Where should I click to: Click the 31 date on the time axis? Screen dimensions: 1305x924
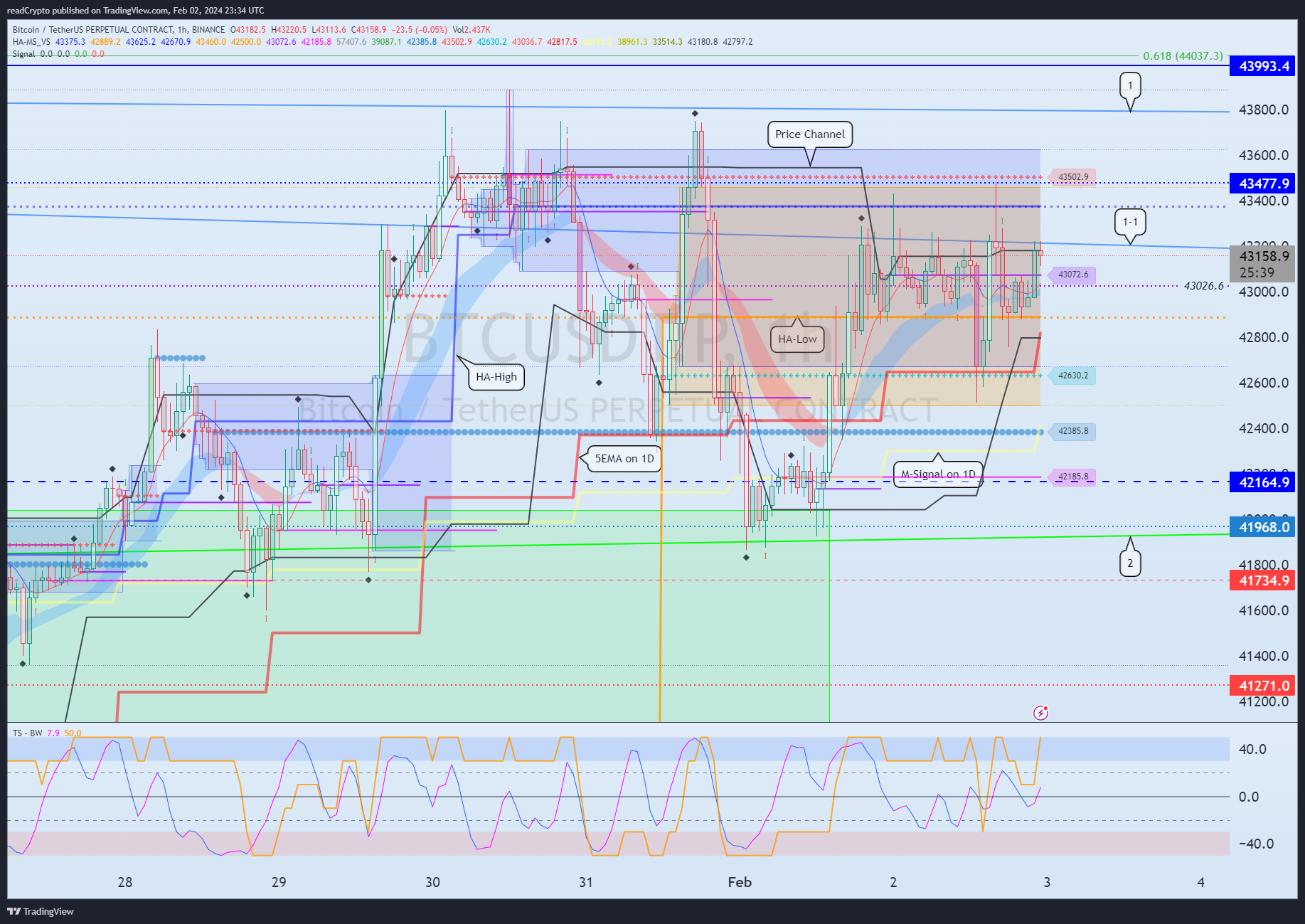pyautogui.click(x=585, y=882)
